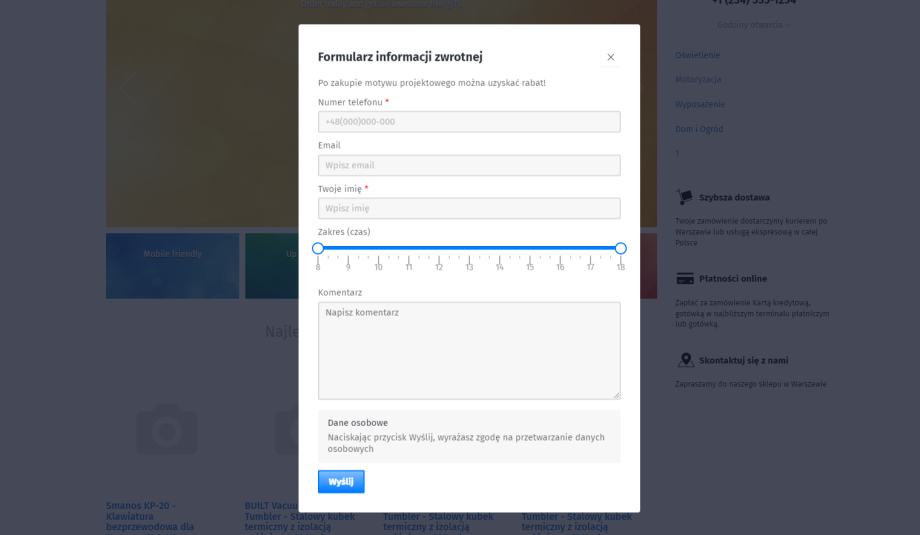Submit the form with Wyślij button
Viewport: 920px width, 535px height.
click(341, 482)
